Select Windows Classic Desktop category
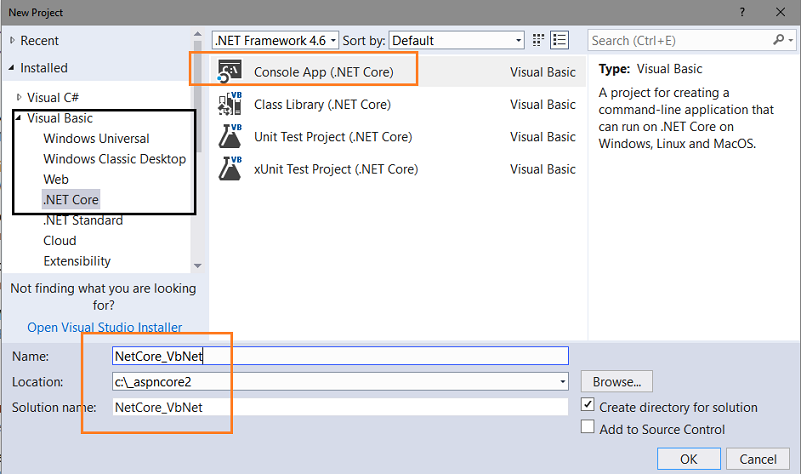 pyautogui.click(x=114, y=159)
